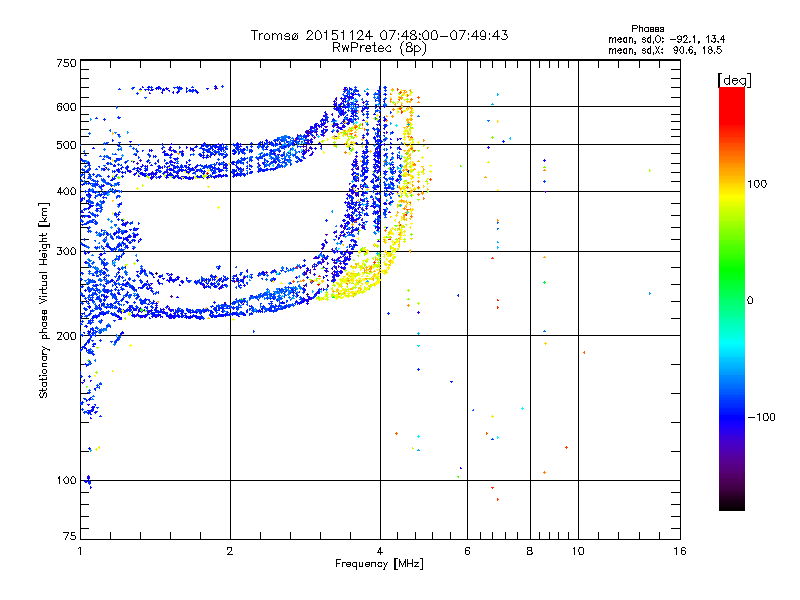Click the blue horizontal trace above 600 km
The width and height of the screenshot is (800, 600).
171,90
